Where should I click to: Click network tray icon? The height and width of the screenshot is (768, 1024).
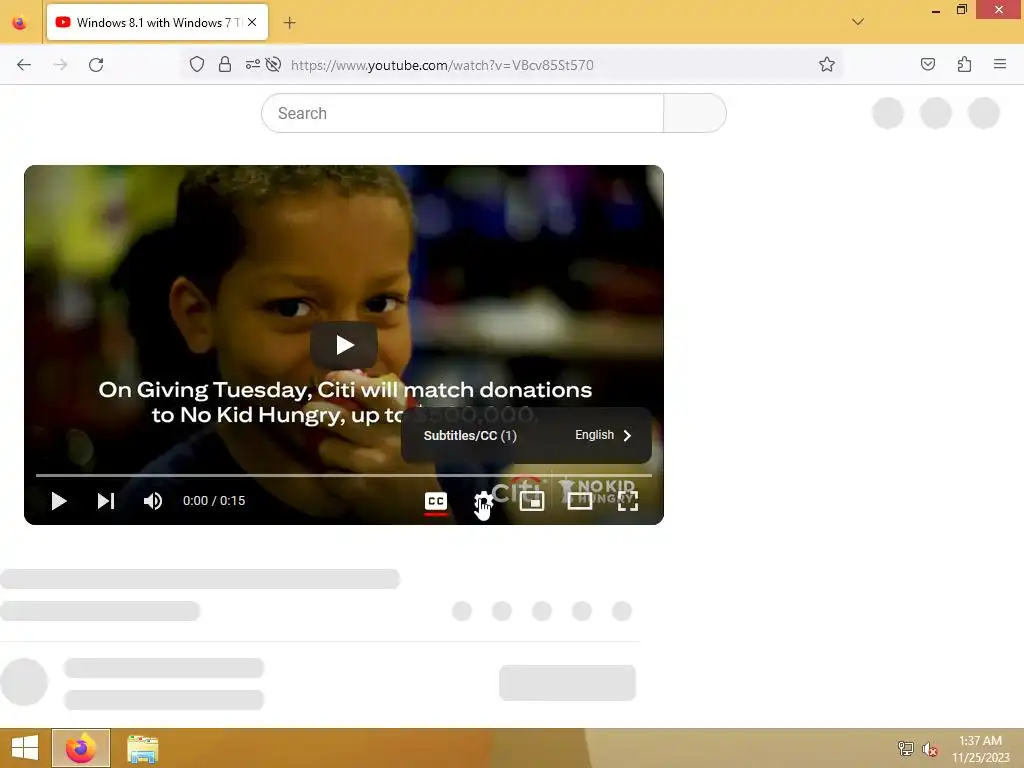pyautogui.click(x=906, y=748)
